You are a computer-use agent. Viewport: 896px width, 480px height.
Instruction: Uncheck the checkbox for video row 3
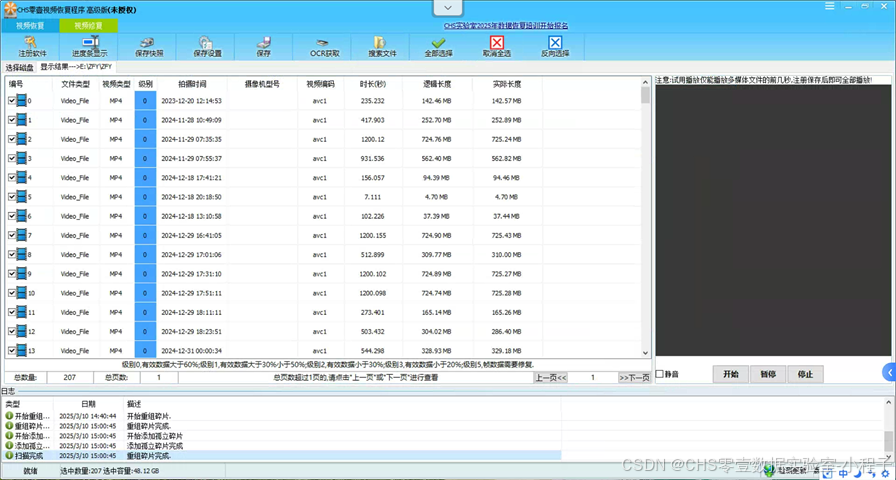[x=12, y=158]
